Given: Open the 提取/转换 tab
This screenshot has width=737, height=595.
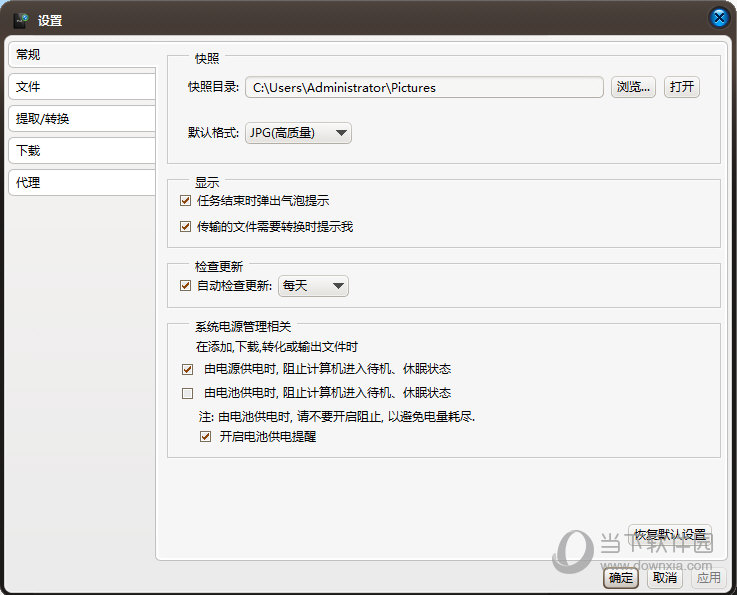Looking at the screenshot, I should pos(81,118).
